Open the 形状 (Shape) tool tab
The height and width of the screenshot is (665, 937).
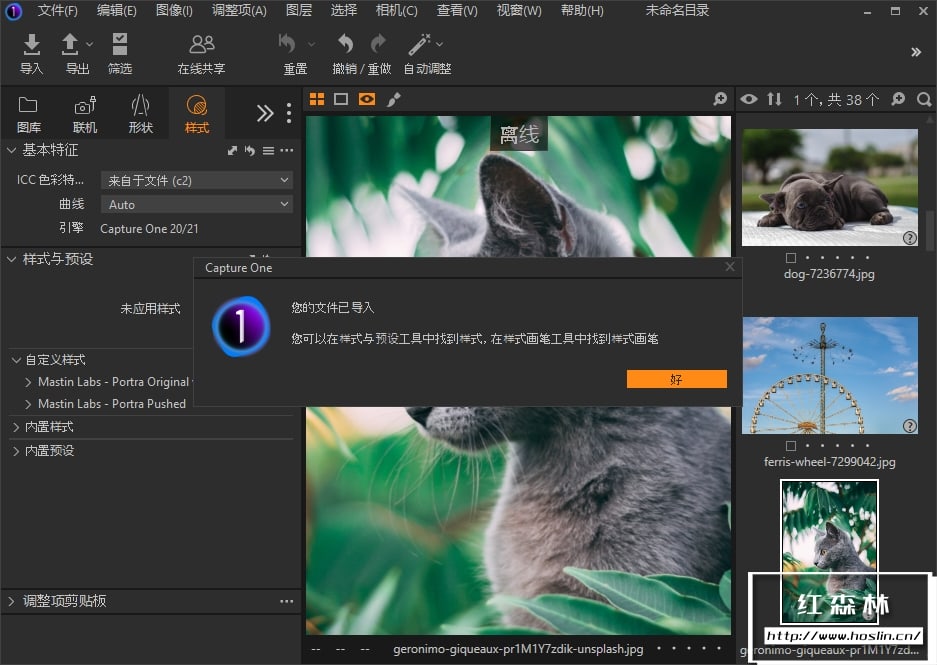pos(141,113)
